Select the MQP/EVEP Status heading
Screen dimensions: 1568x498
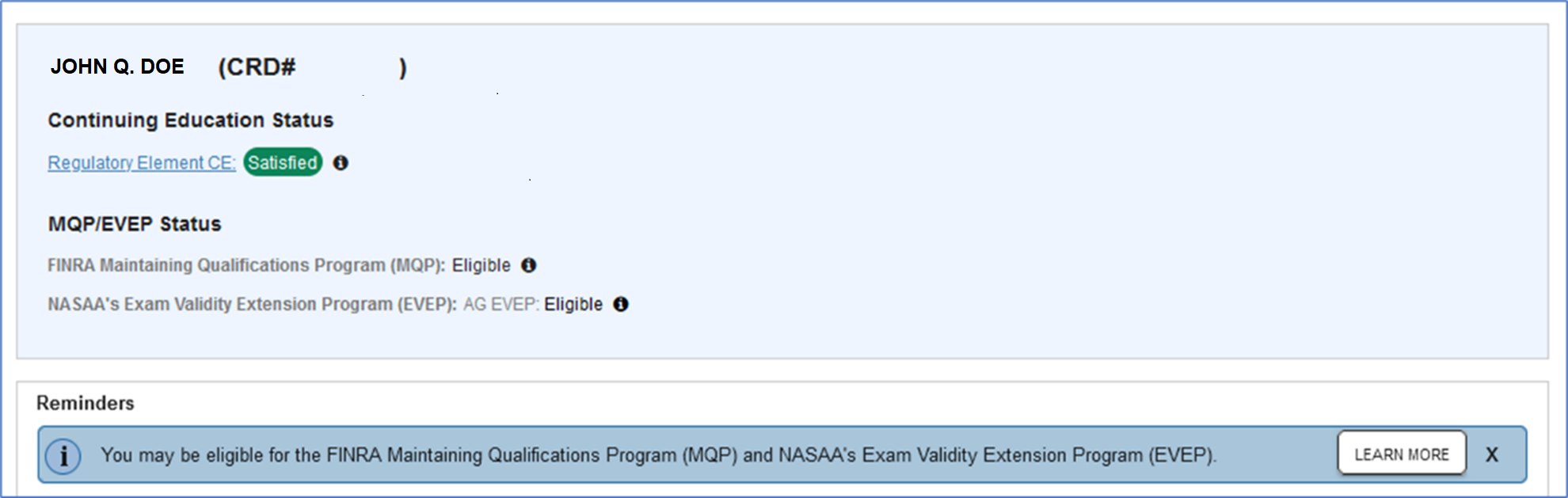pyautogui.click(x=135, y=224)
